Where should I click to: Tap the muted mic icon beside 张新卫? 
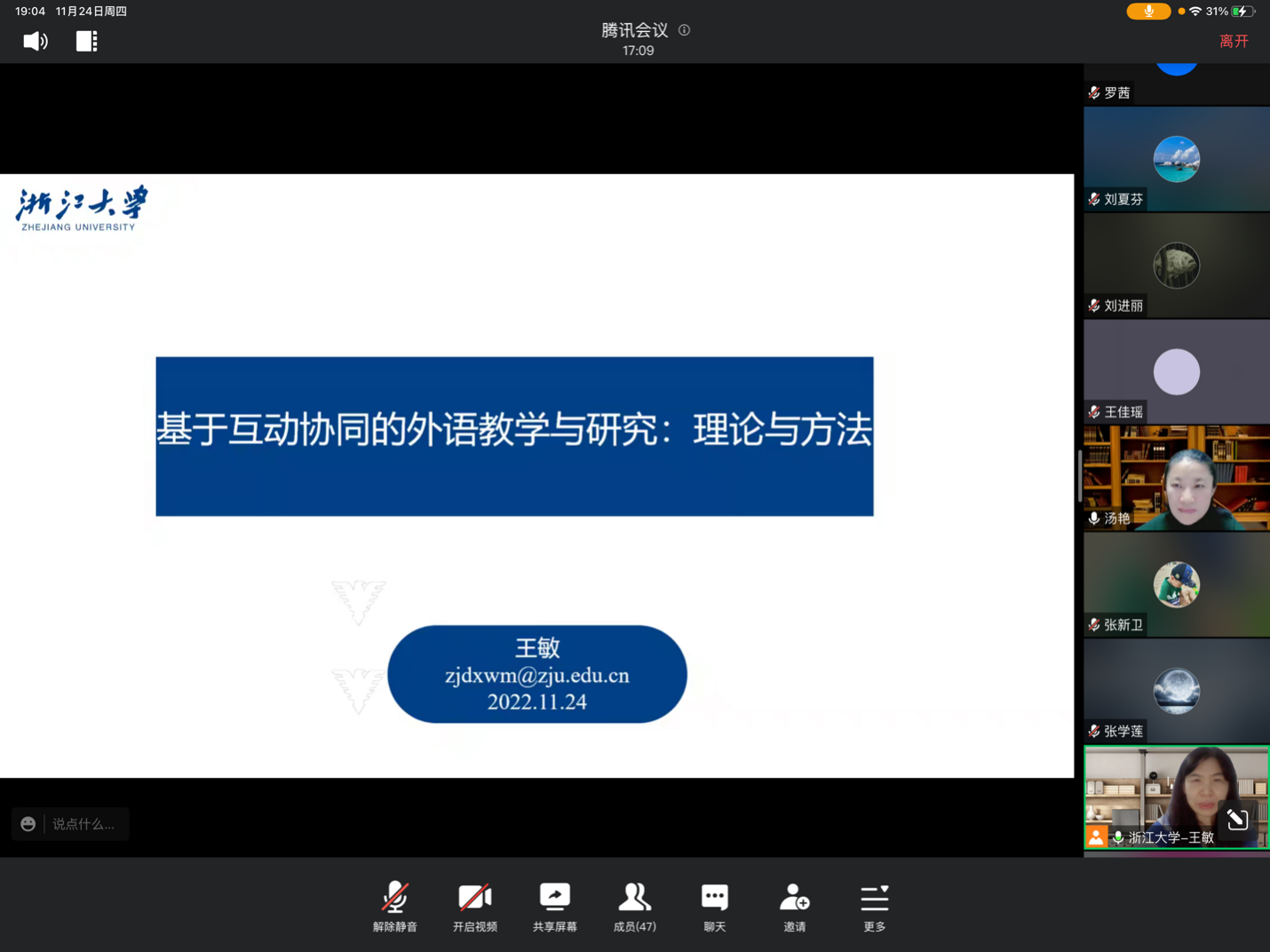[x=1094, y=625]
